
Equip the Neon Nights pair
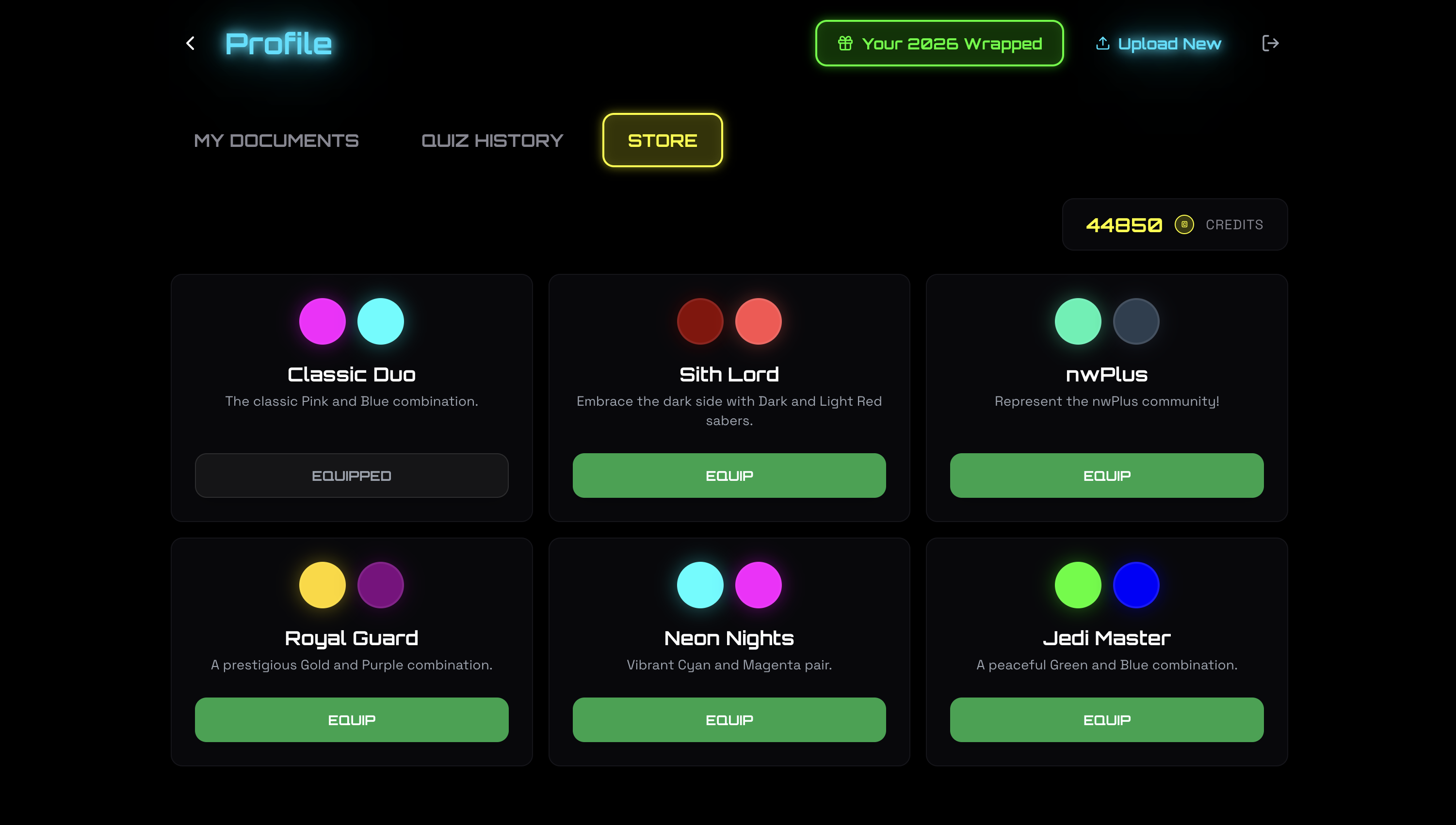(x=729, y=720)
